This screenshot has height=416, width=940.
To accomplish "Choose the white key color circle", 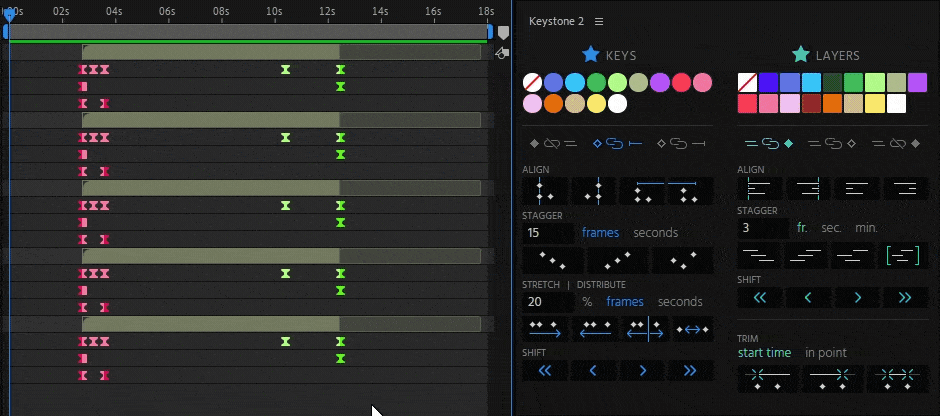I will (617, 104).
